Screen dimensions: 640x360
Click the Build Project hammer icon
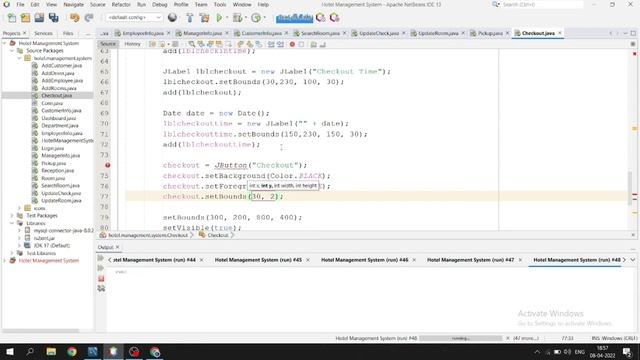[189, 18]
